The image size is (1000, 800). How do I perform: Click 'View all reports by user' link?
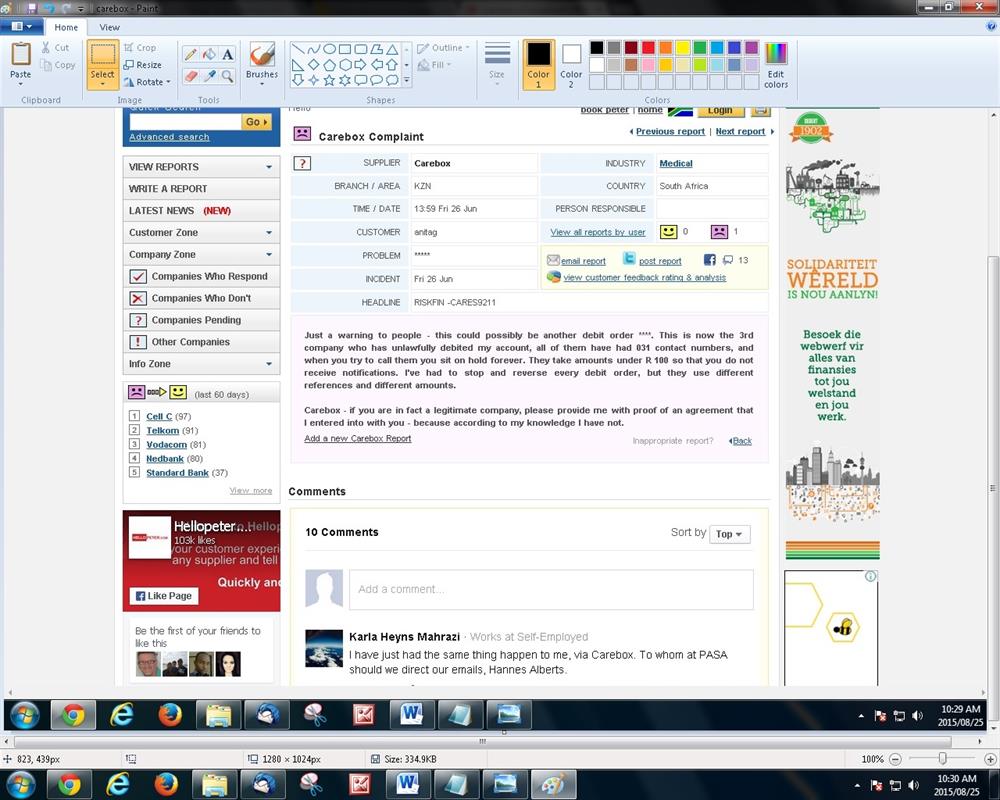(598, 232)
